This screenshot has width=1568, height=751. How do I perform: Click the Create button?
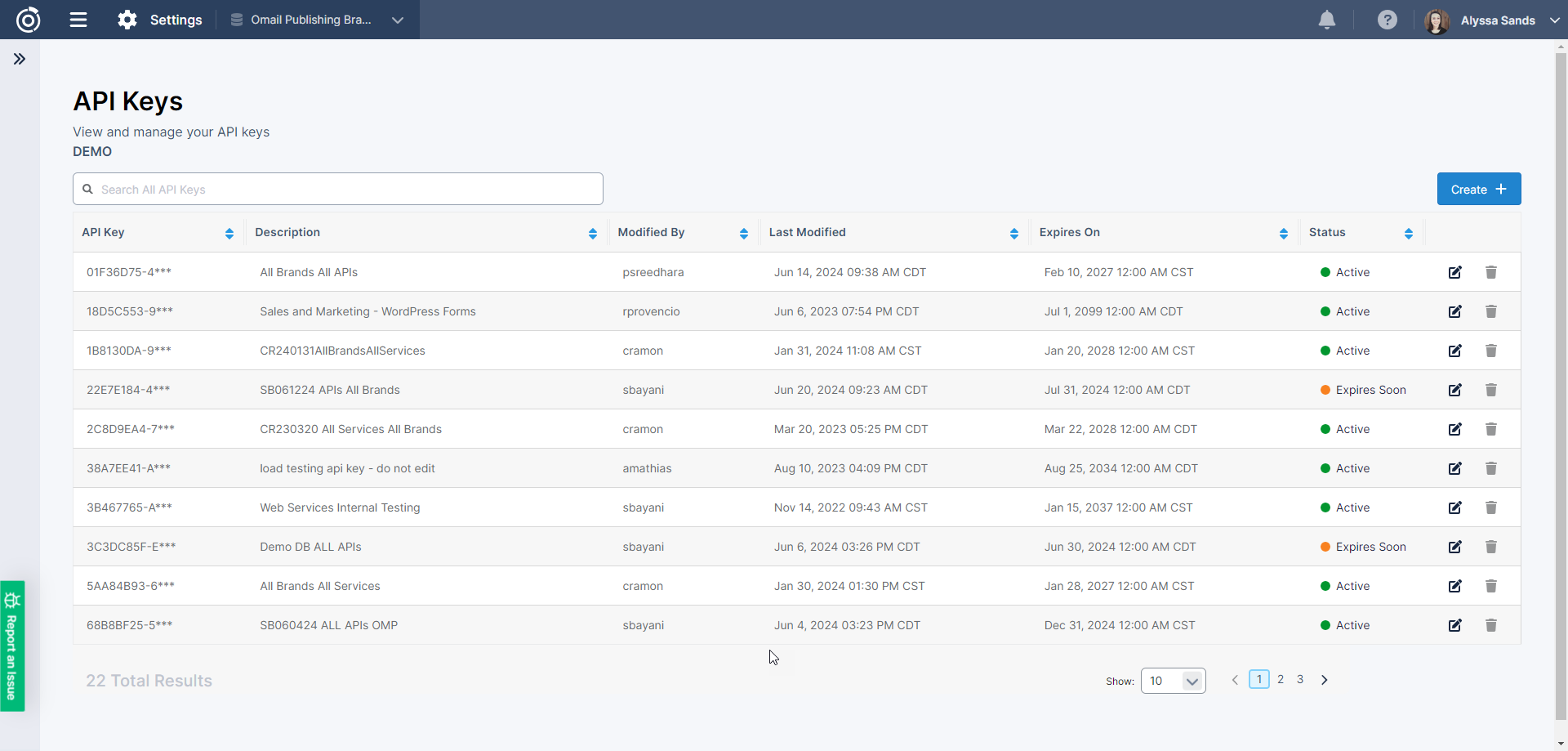[1478, 189]
